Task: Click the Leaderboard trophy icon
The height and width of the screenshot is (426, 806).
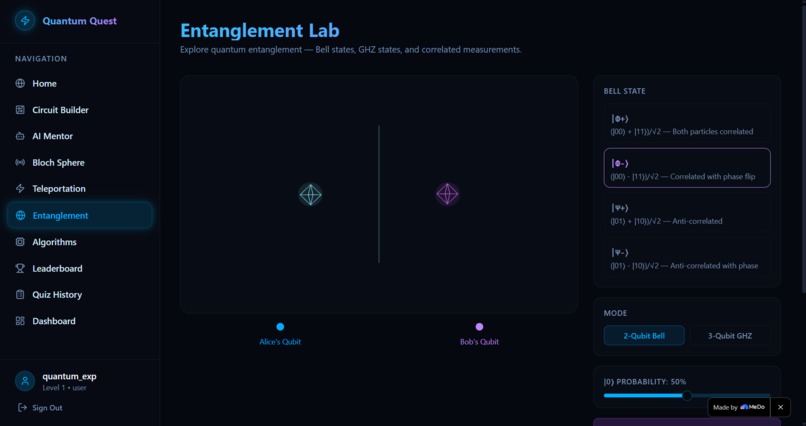Action: pos(20,268)
